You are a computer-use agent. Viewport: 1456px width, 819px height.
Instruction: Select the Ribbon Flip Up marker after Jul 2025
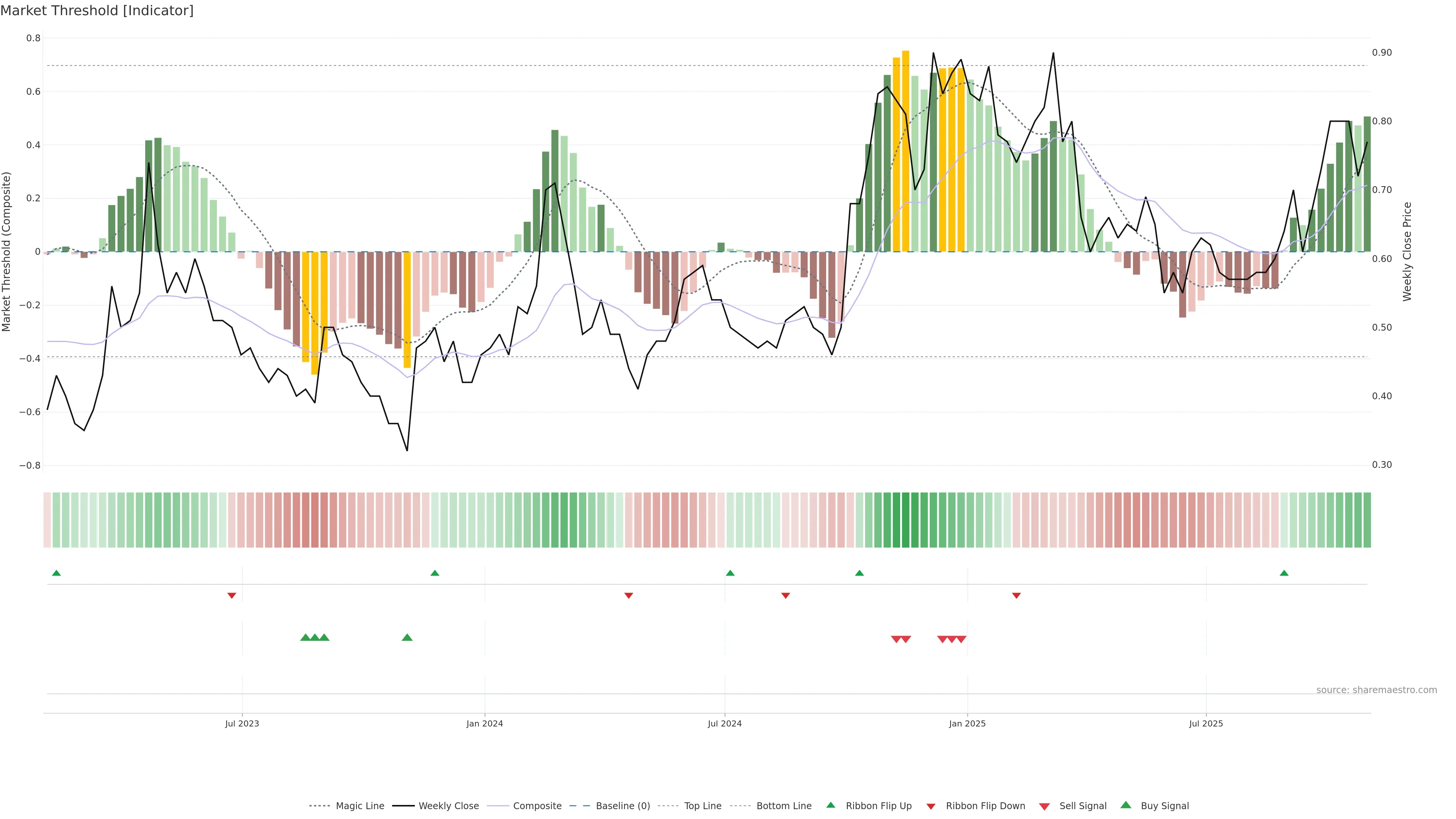[x=1283, y=573]
